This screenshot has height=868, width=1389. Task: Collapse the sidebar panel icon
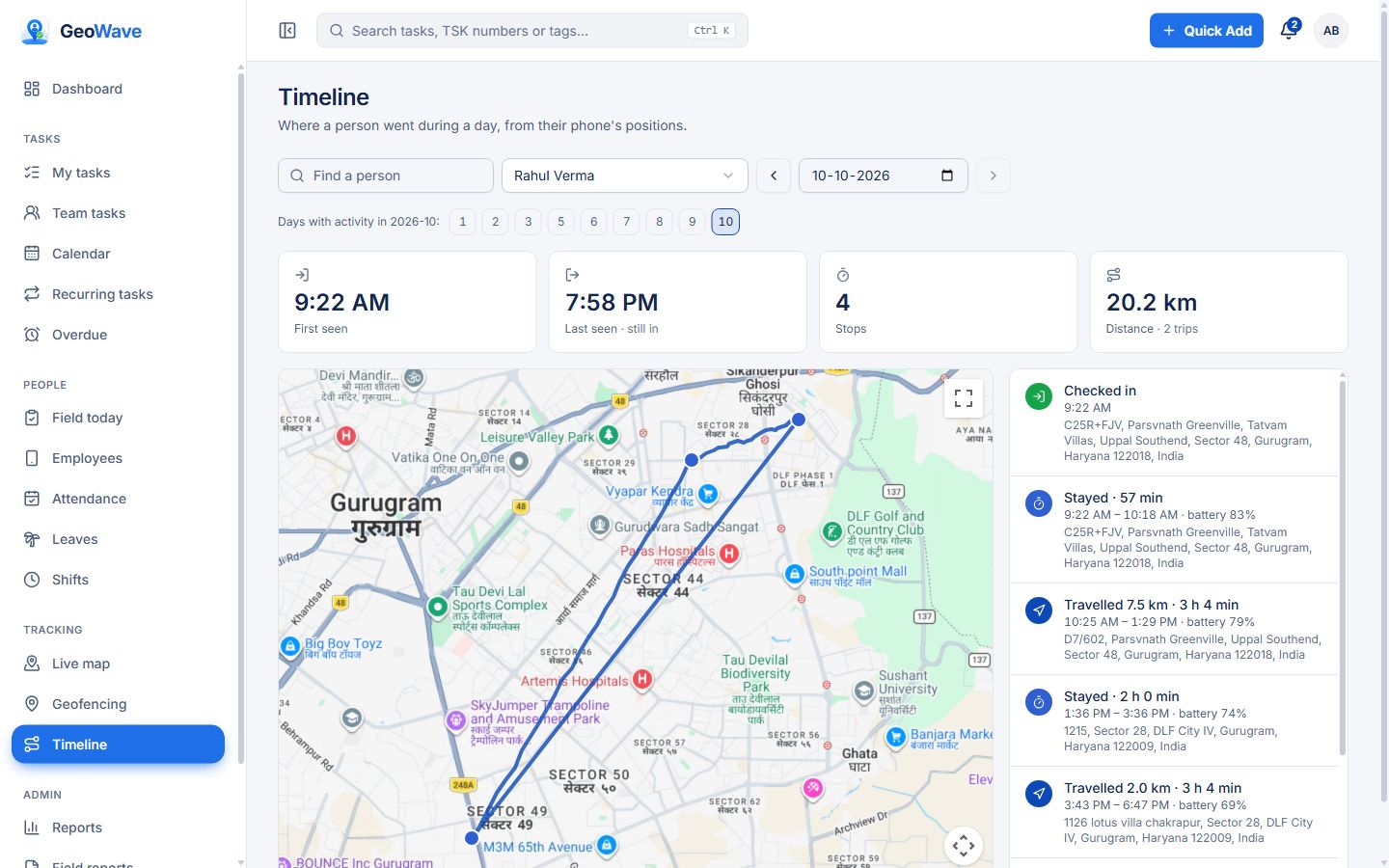tap(287, 31)
